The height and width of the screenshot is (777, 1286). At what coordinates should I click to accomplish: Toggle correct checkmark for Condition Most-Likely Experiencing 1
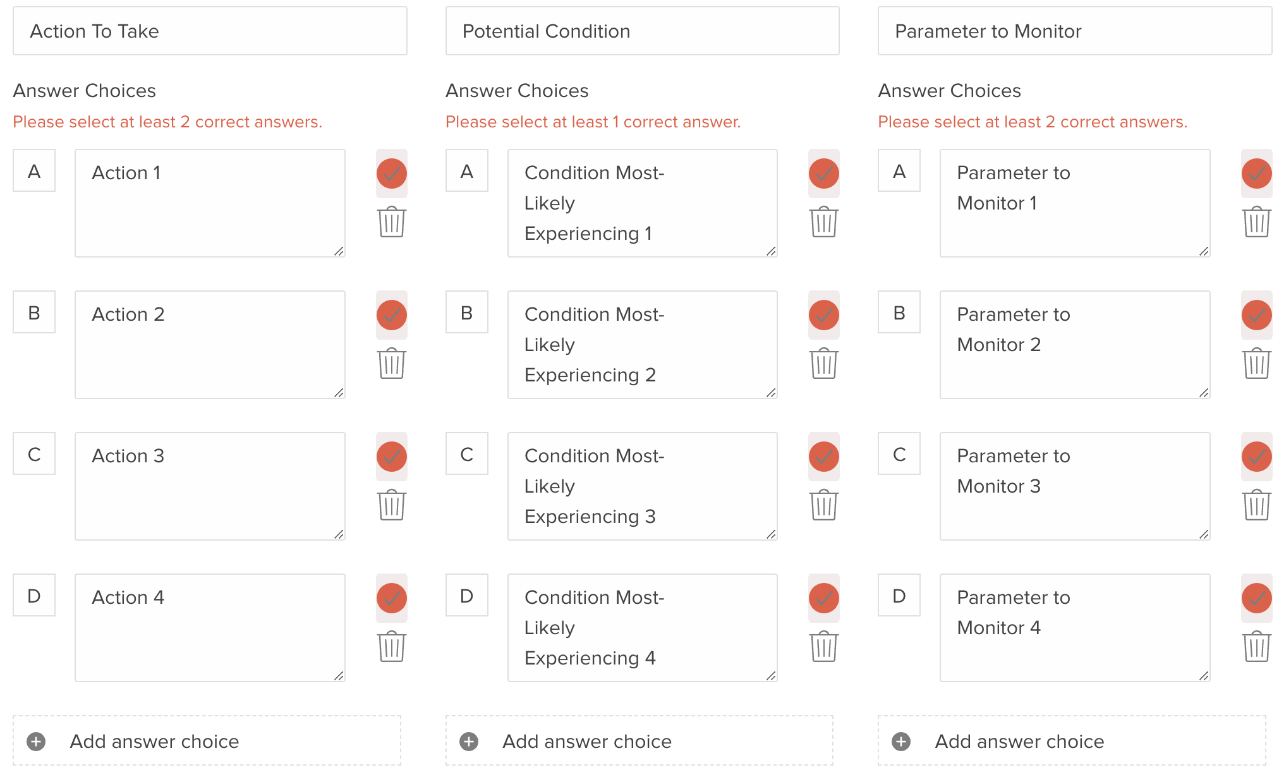pos(824,174)
